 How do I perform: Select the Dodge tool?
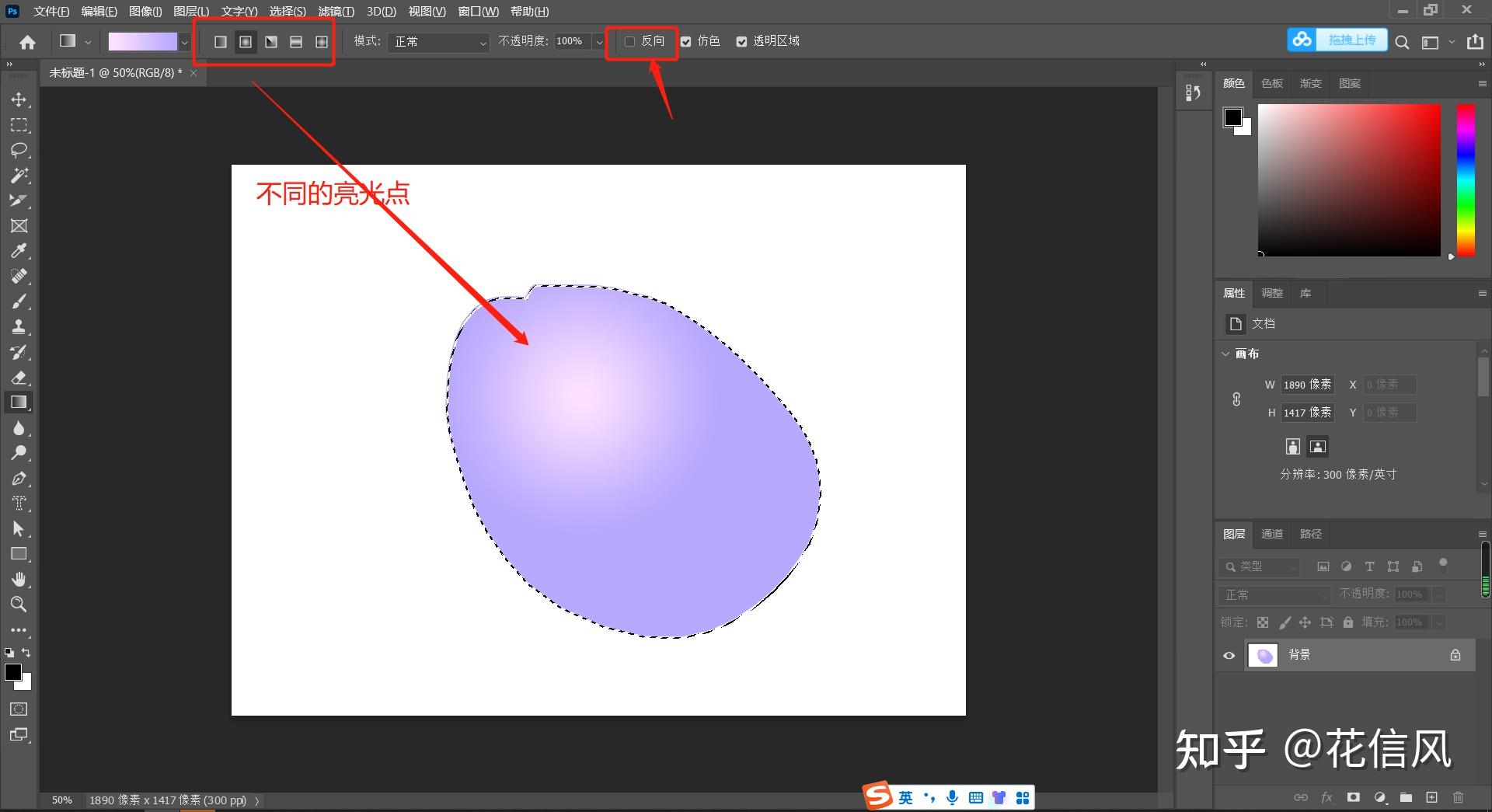(19, 453)
